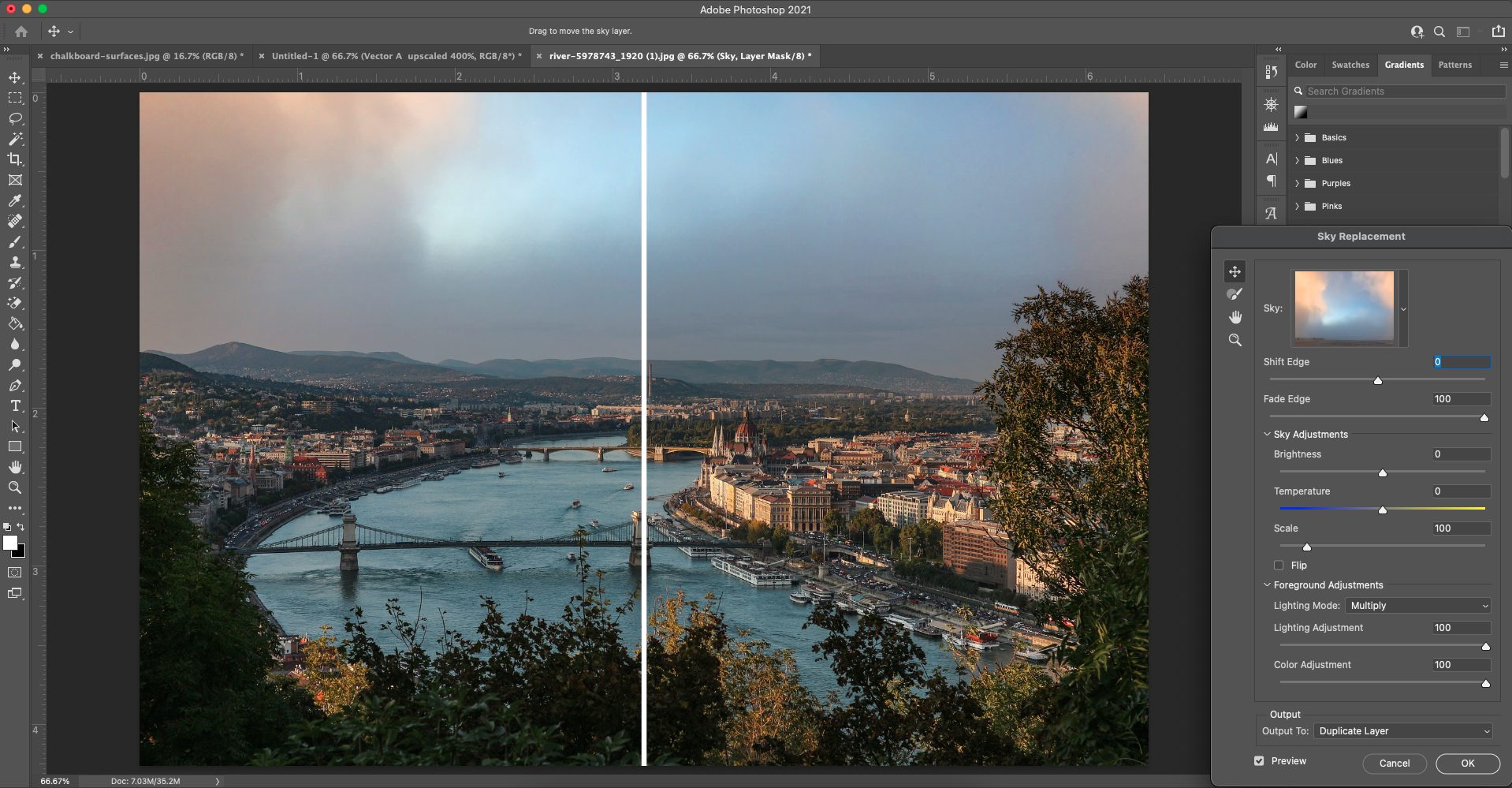
Task: Open the Edit Toolbar three-dots menu
Action: coord(15,508)
